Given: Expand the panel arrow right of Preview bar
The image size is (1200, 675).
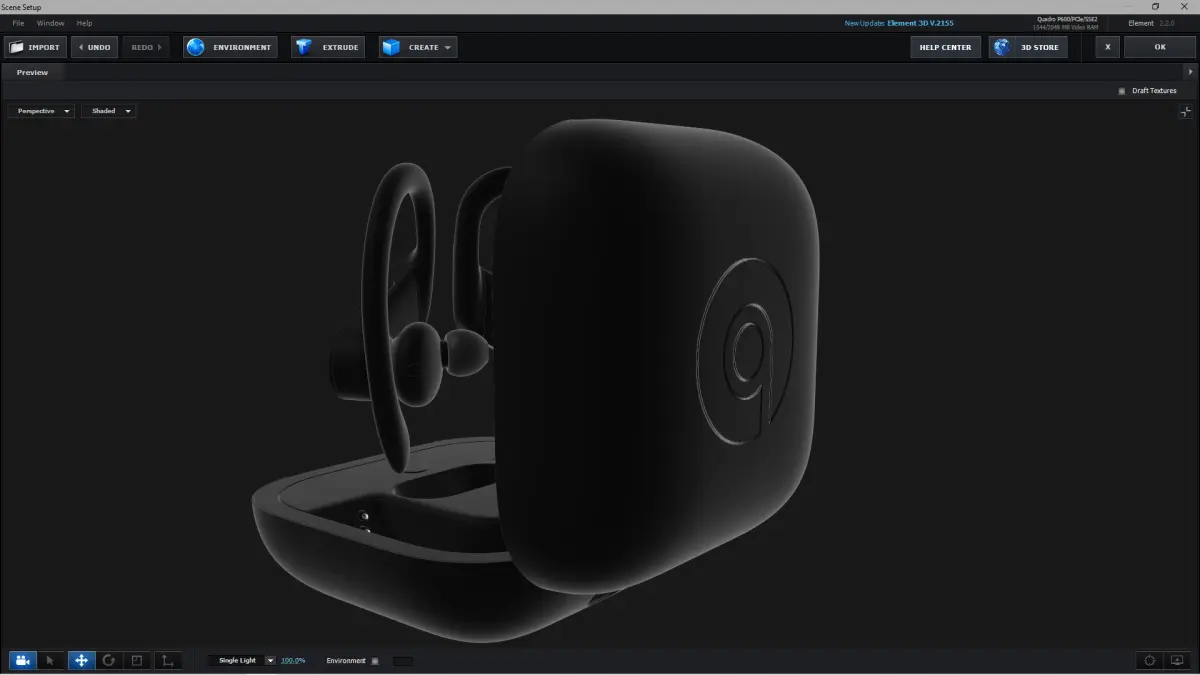Looking at the screenshot, I should 1190,72.
